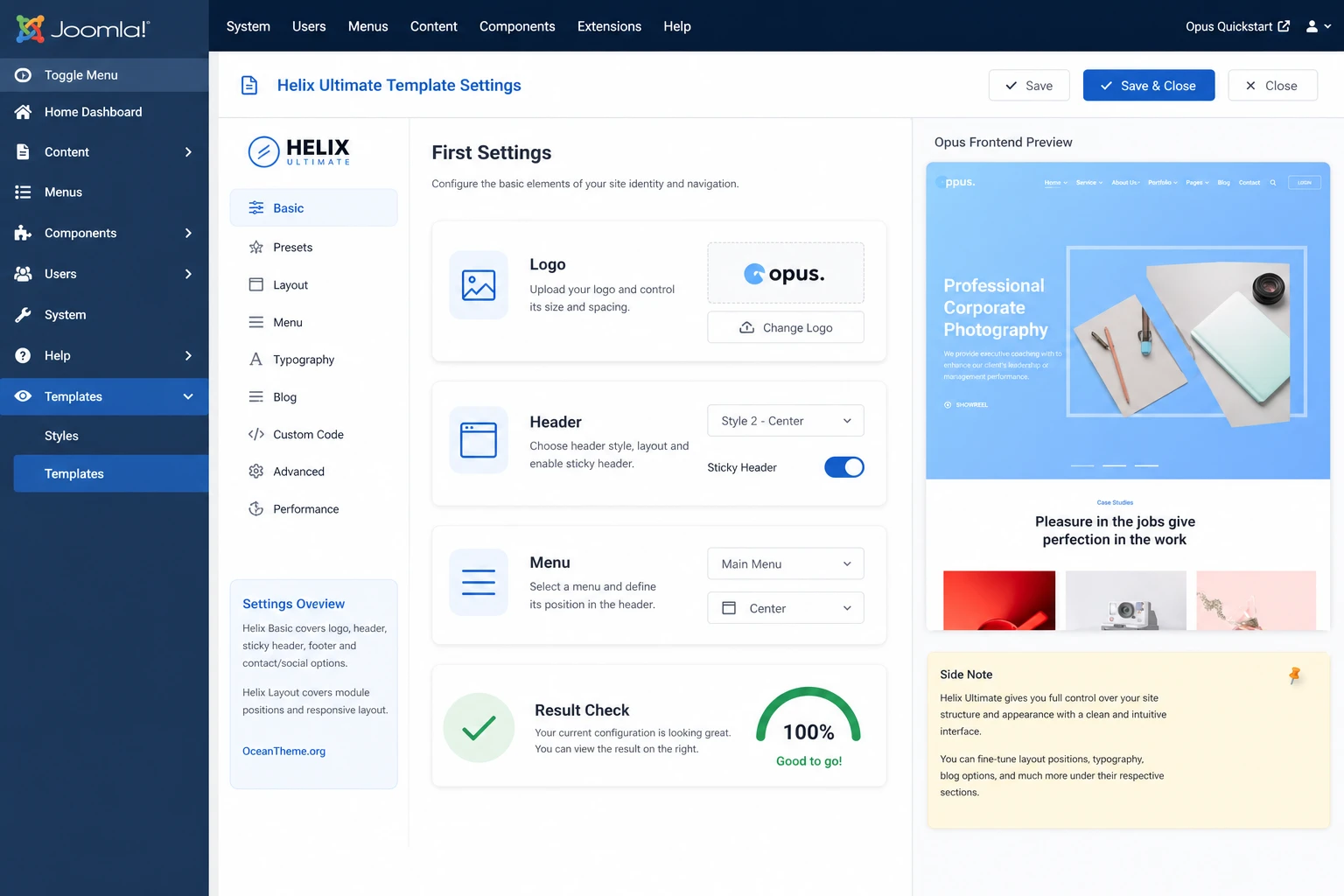The width and height of the screenshot is (1344, 896).
Task: Open the OceanTheme.org link
Action: click(x=284, y=752)
